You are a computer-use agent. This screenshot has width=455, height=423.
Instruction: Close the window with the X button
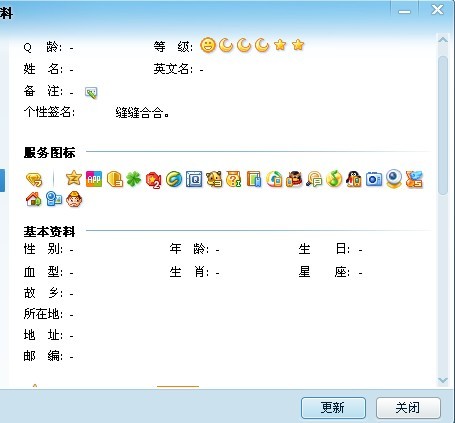tap(437, 9)
